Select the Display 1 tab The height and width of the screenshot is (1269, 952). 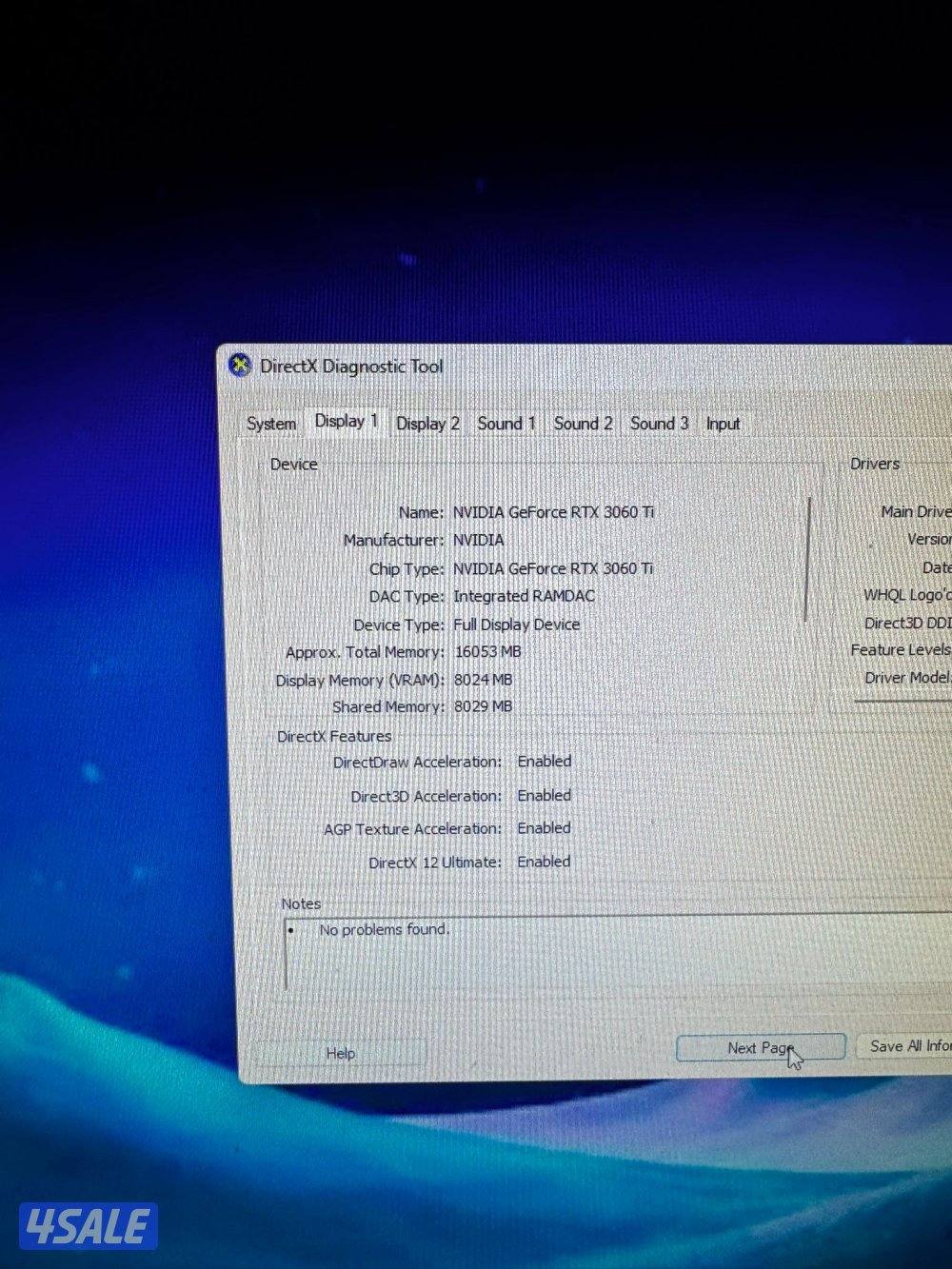pos(346,421)
